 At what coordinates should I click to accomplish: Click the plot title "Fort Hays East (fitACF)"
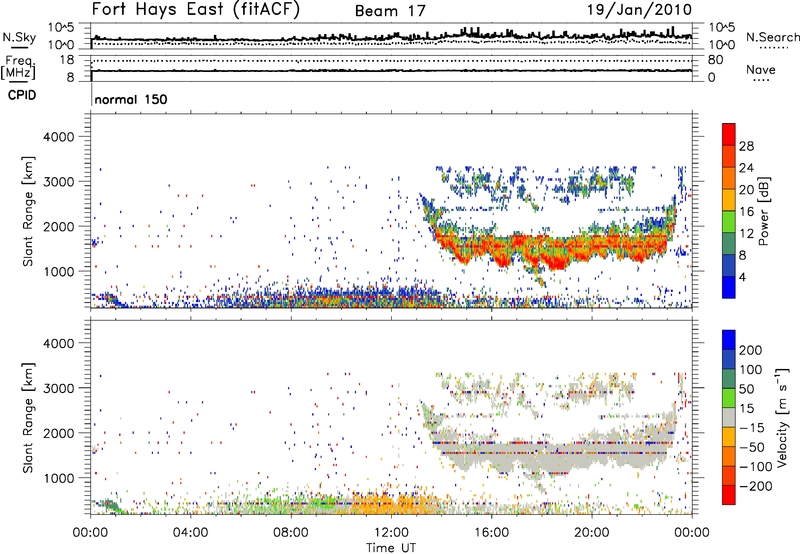point(196,10)
